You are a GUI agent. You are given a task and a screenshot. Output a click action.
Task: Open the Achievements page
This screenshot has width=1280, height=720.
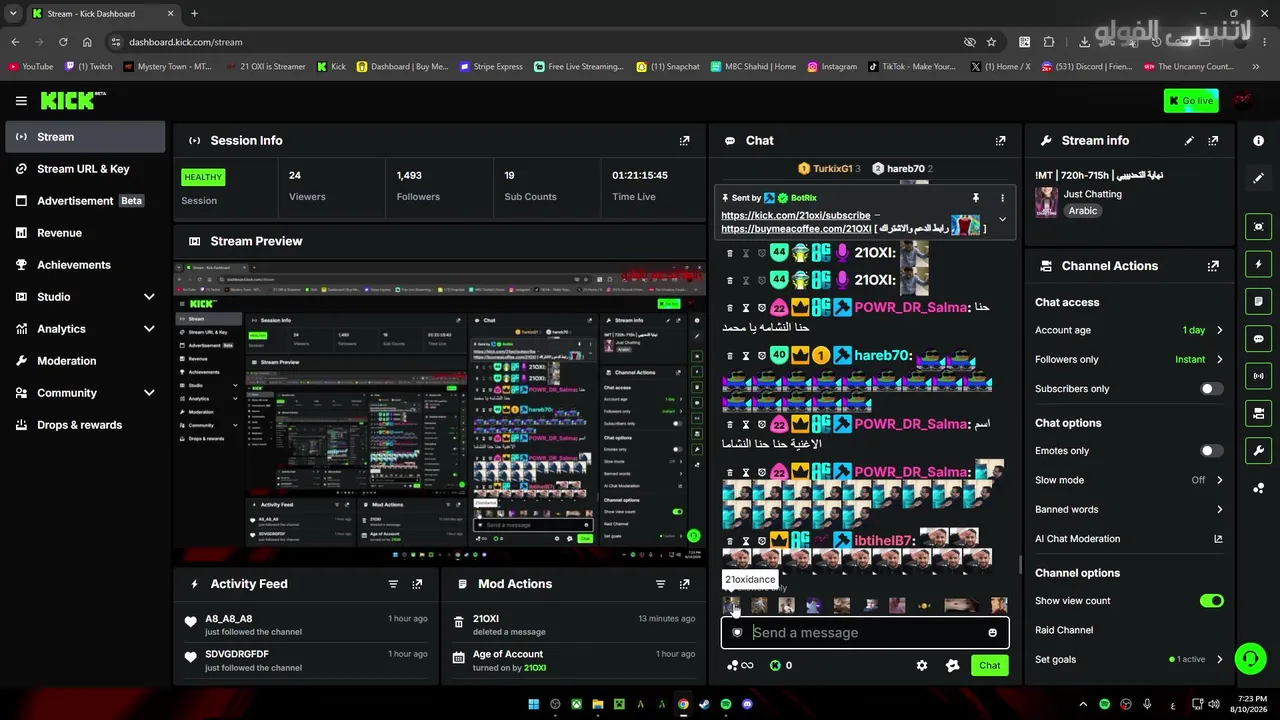[x=85, y=265]
